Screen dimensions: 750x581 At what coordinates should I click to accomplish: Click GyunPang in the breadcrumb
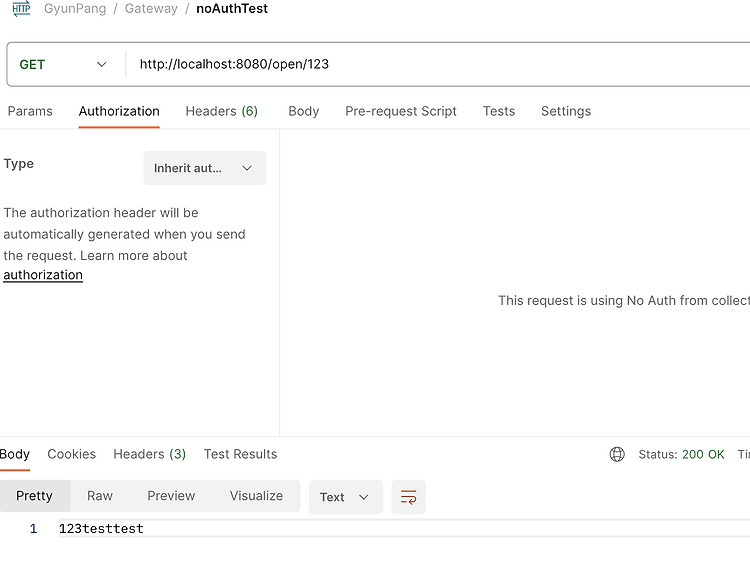75,9
